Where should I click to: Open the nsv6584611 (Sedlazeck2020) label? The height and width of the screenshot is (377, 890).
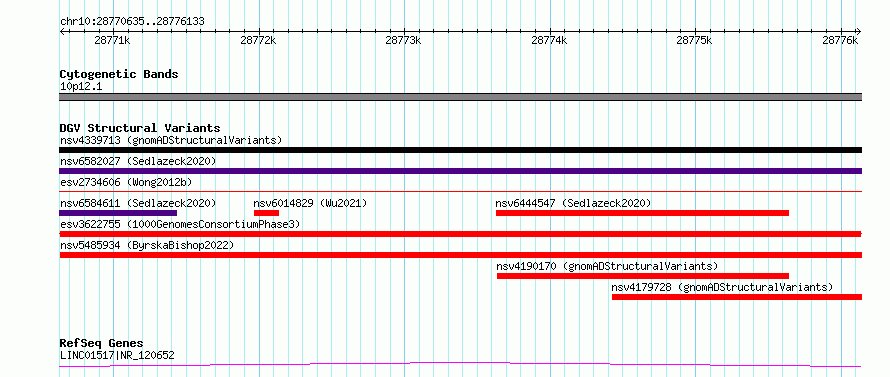tap(138, 203)
